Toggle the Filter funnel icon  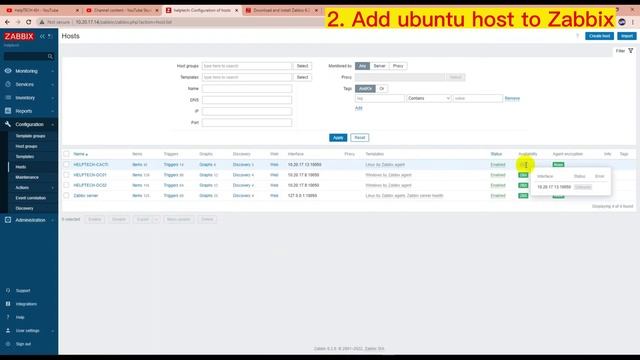click(631, 51)
